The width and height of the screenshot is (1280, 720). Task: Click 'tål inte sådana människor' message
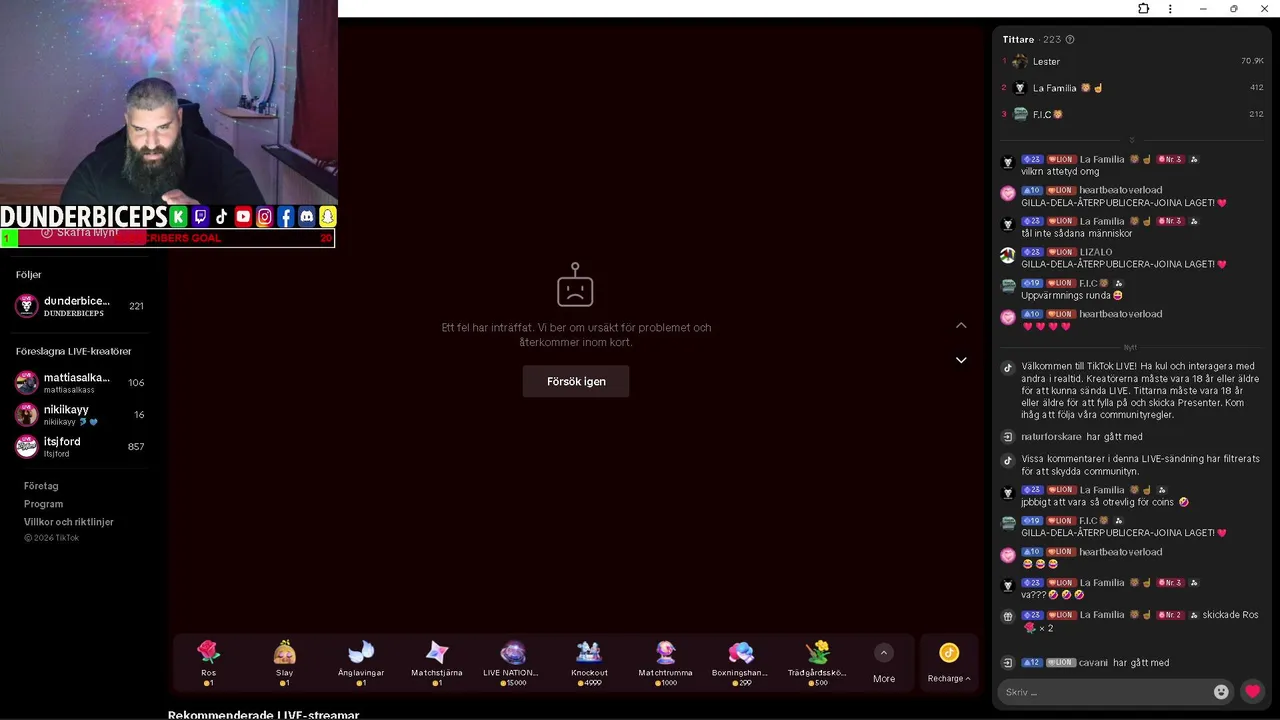[x=1076, y=234]
